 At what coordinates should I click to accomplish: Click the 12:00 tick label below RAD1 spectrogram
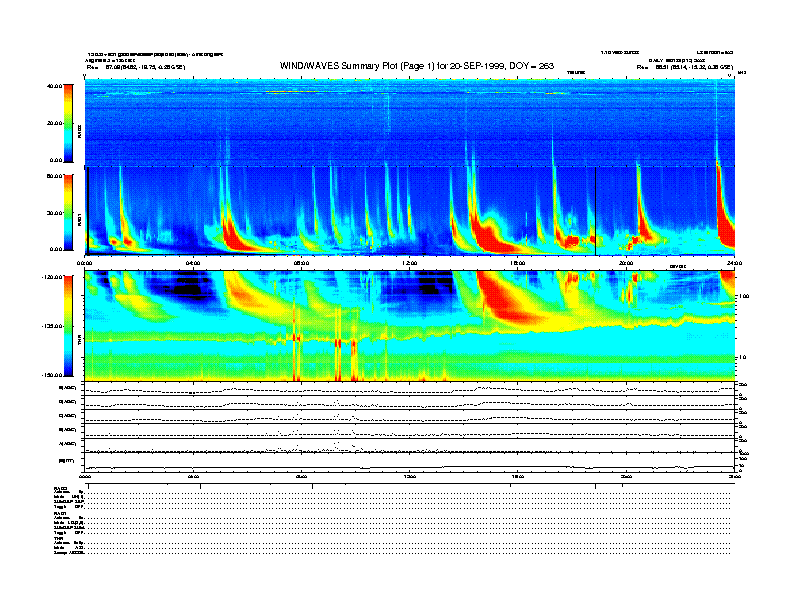410,263
